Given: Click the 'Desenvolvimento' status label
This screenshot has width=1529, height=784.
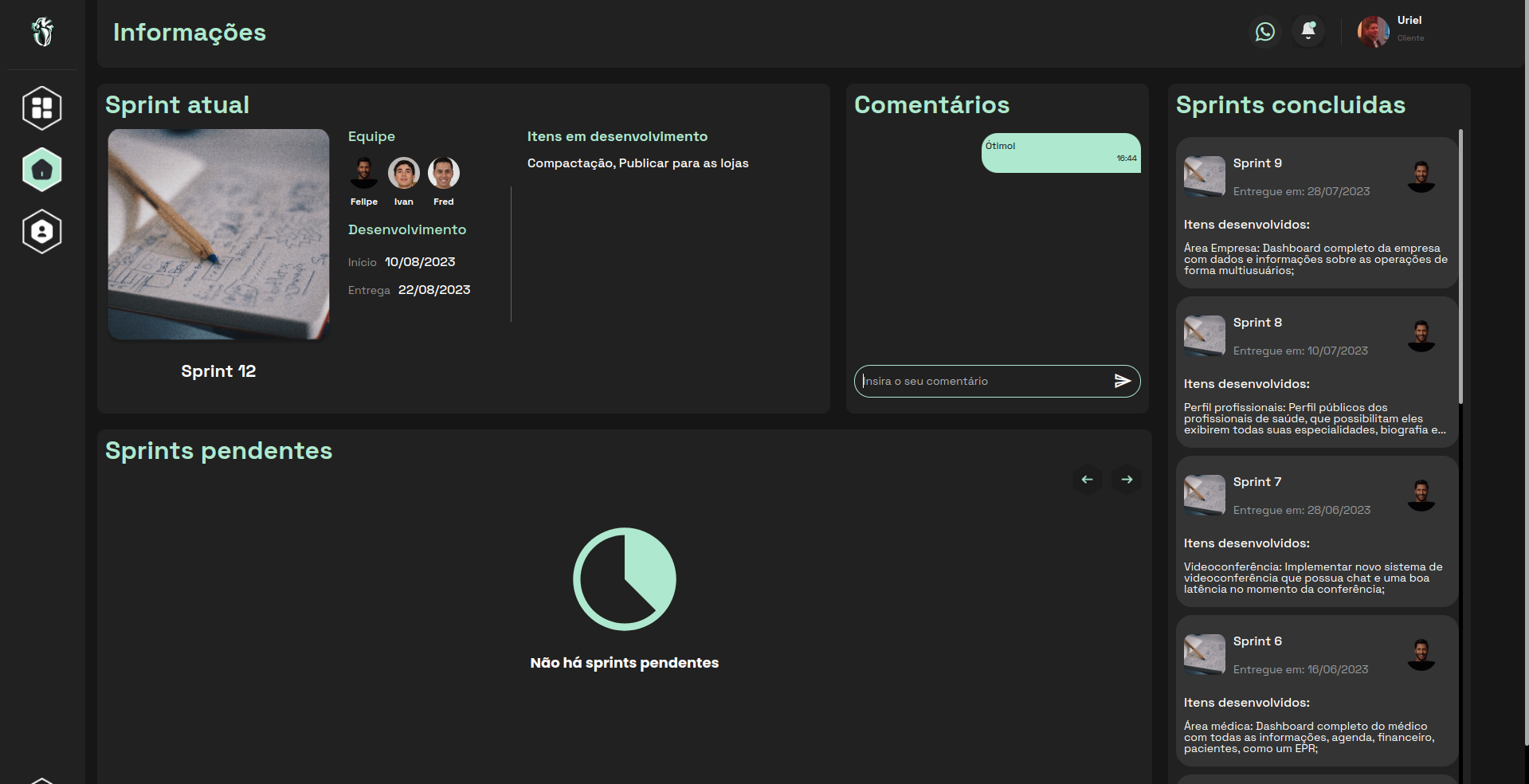Looking at the screenshot, I should (x=407, y=229).
